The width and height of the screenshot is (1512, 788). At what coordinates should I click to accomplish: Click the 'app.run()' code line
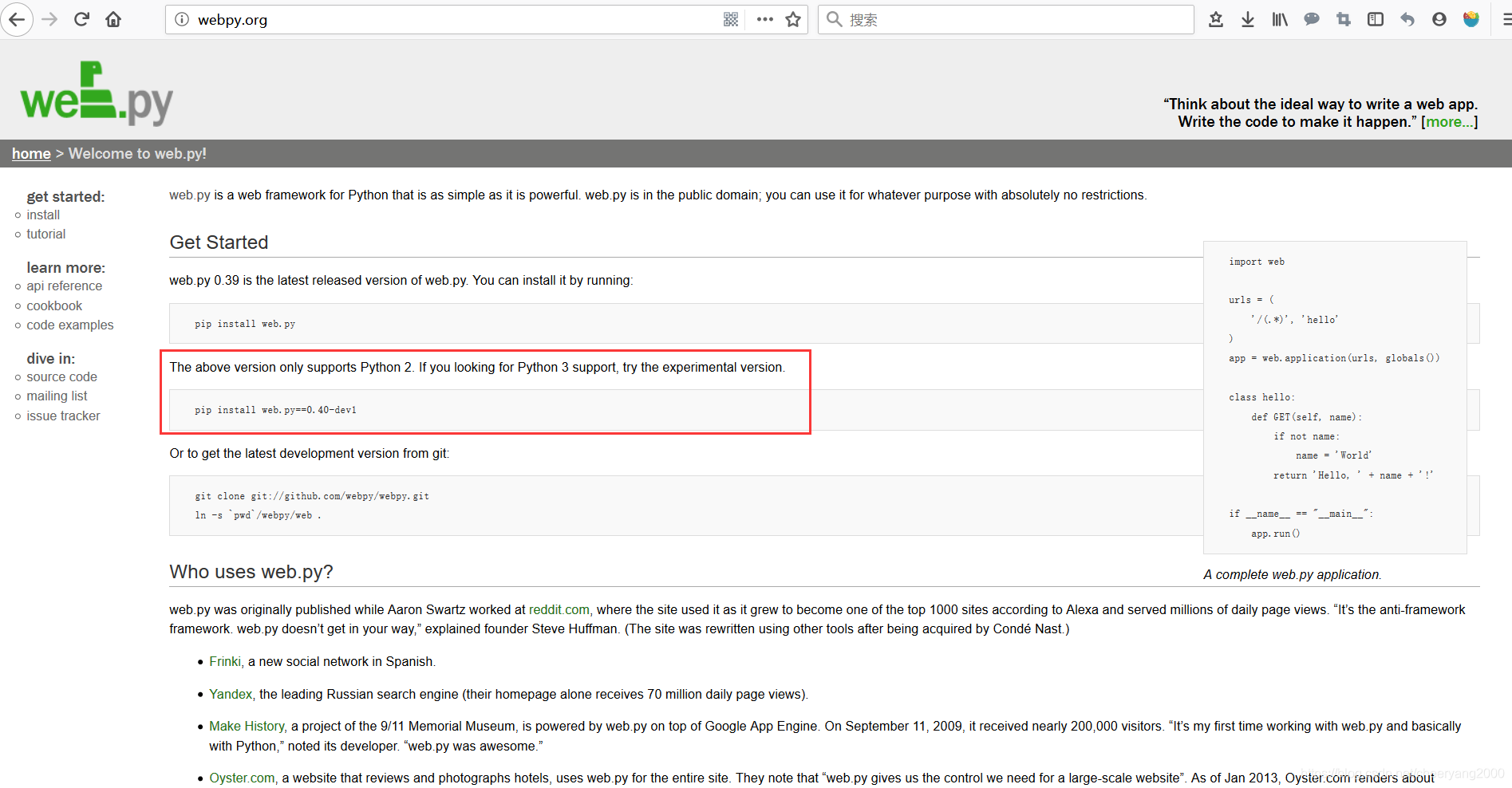(x=1275, y=534)
